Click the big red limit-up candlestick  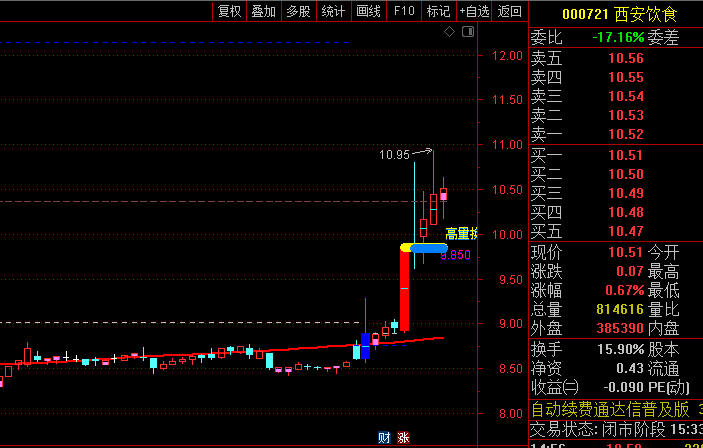tap(404, 291)
